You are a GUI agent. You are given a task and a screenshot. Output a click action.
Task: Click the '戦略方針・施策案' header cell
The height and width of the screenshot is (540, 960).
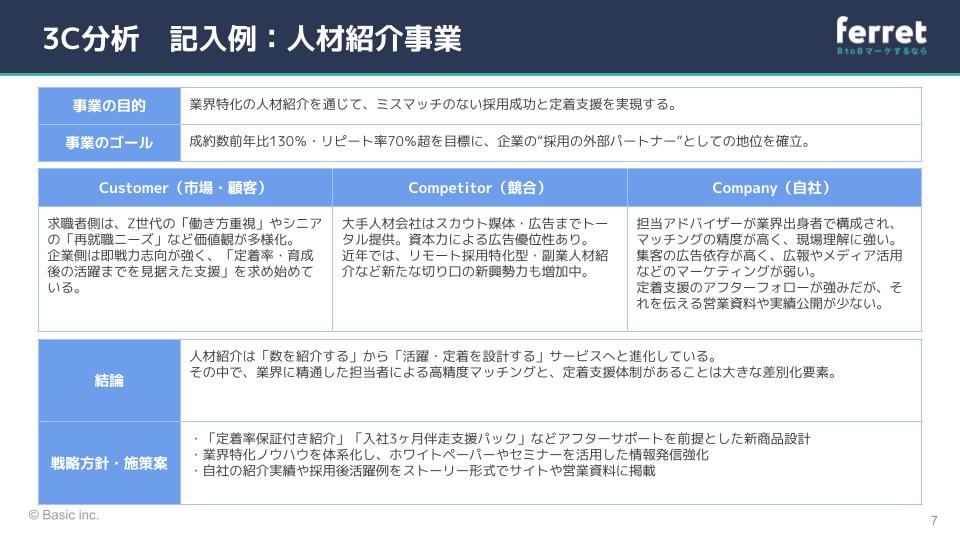pyautogui.click(x=109, y=463)
